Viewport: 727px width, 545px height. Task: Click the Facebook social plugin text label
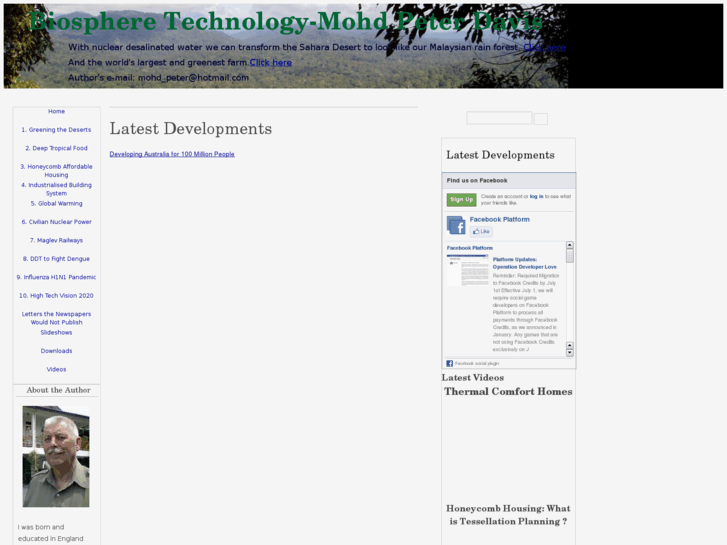(477, 364)
